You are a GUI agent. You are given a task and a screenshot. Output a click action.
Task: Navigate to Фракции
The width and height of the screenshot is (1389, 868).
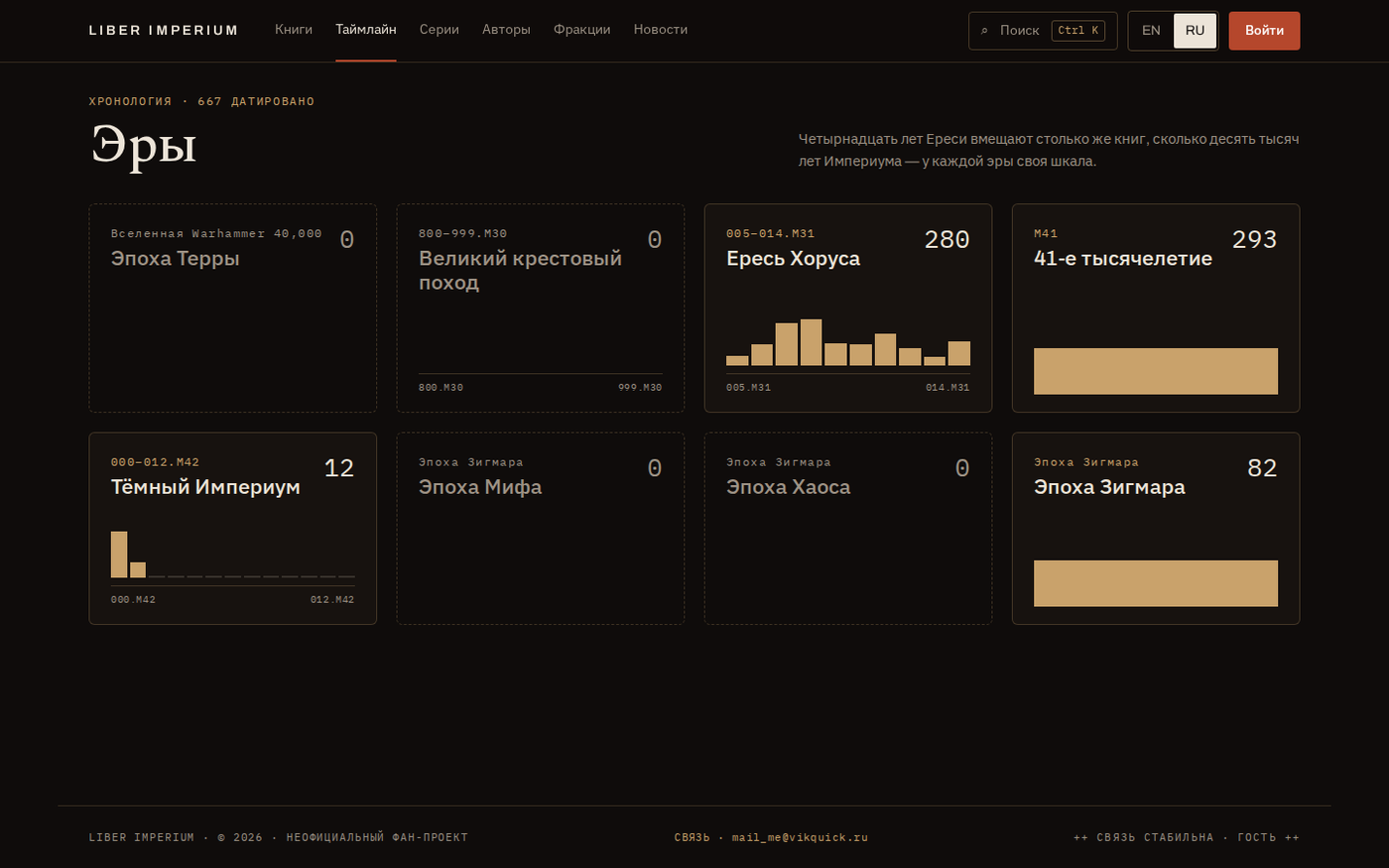tap(582, 30)
